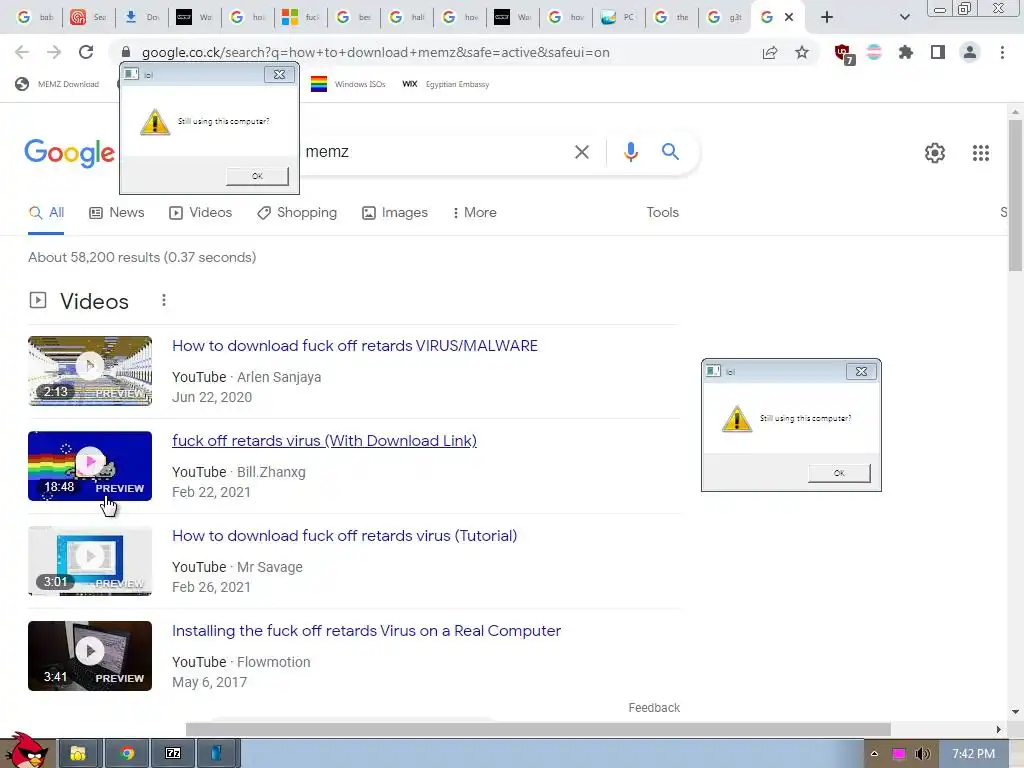Expand the More search filters

click(475, 213)
